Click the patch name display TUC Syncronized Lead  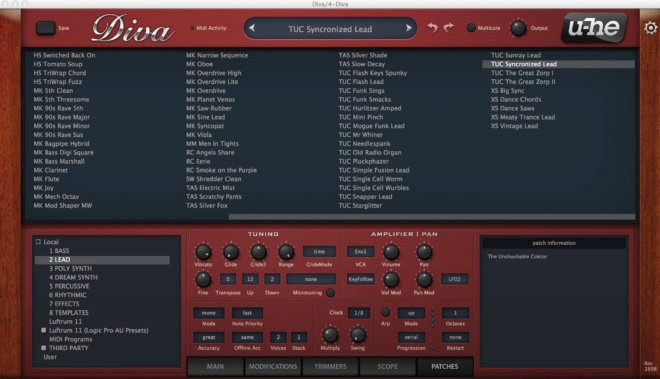click(330, 29)
